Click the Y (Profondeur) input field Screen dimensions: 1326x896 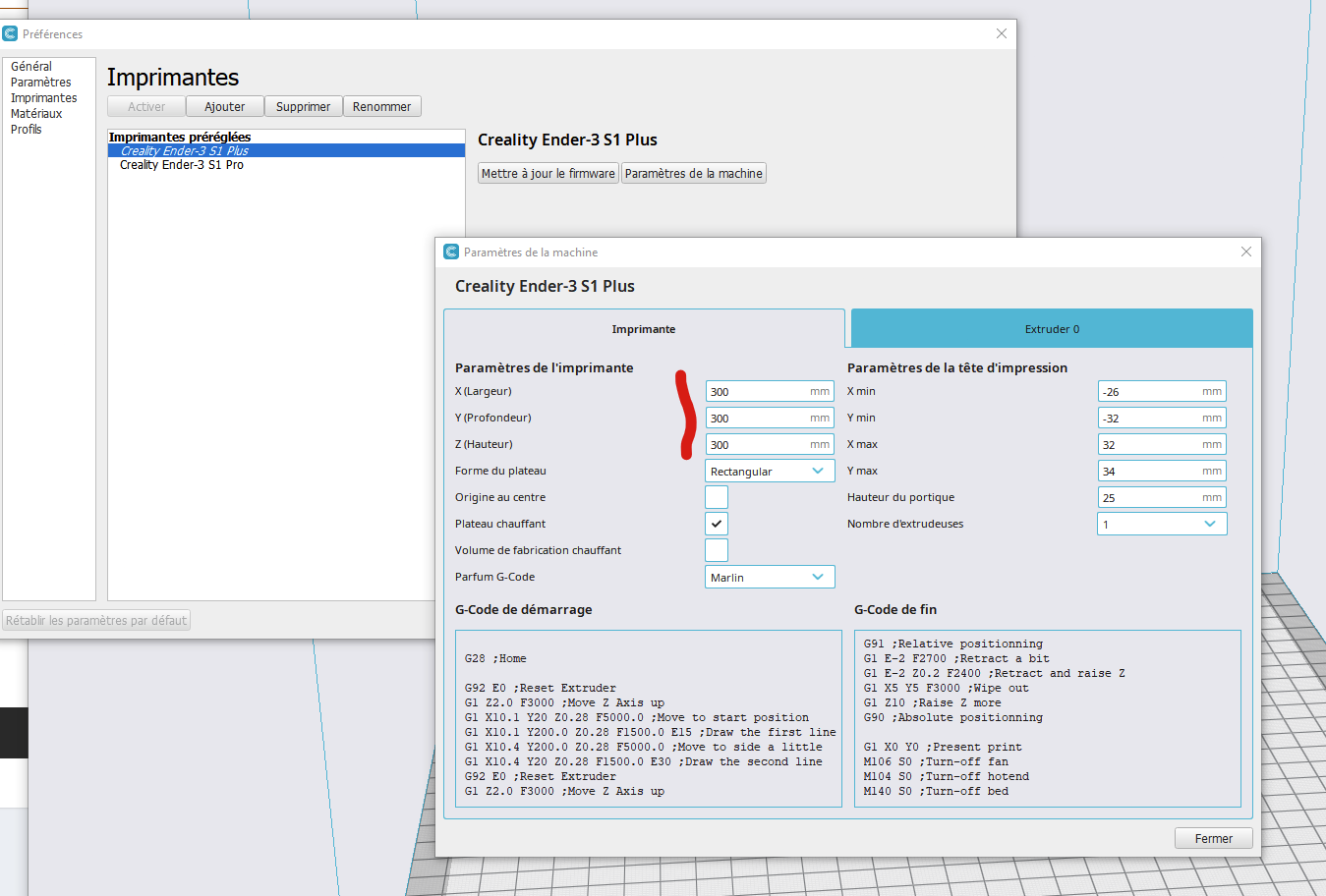click(770, 418)
